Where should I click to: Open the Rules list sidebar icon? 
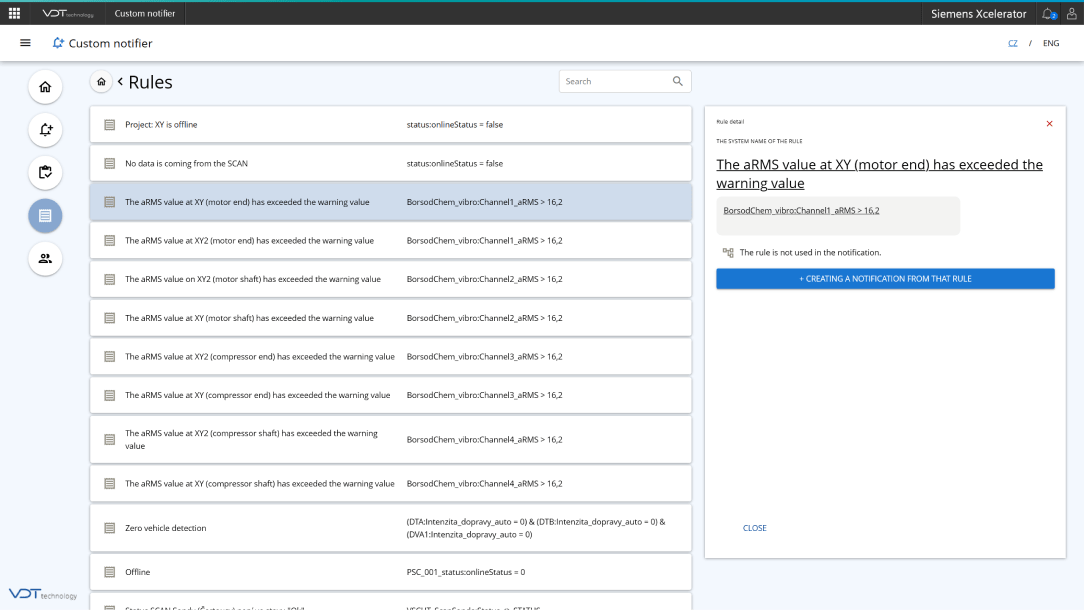(46, 216)
